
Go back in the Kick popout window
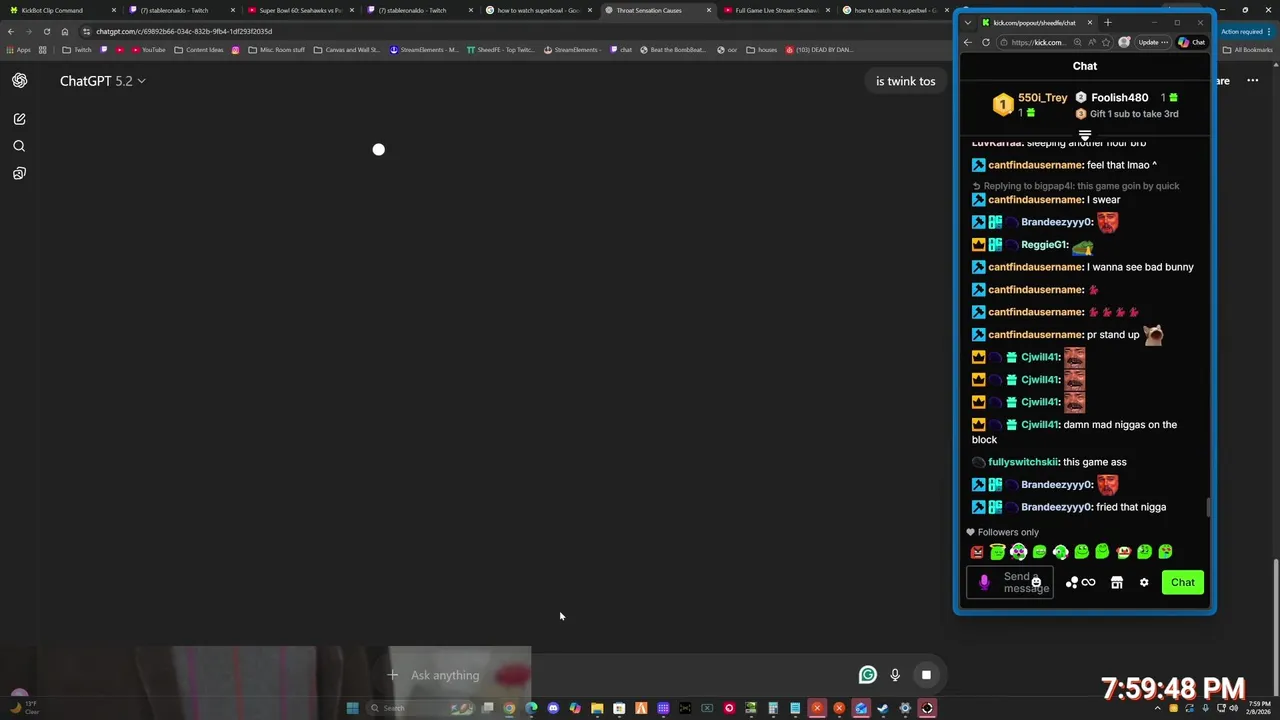click(x=967, y=42)
